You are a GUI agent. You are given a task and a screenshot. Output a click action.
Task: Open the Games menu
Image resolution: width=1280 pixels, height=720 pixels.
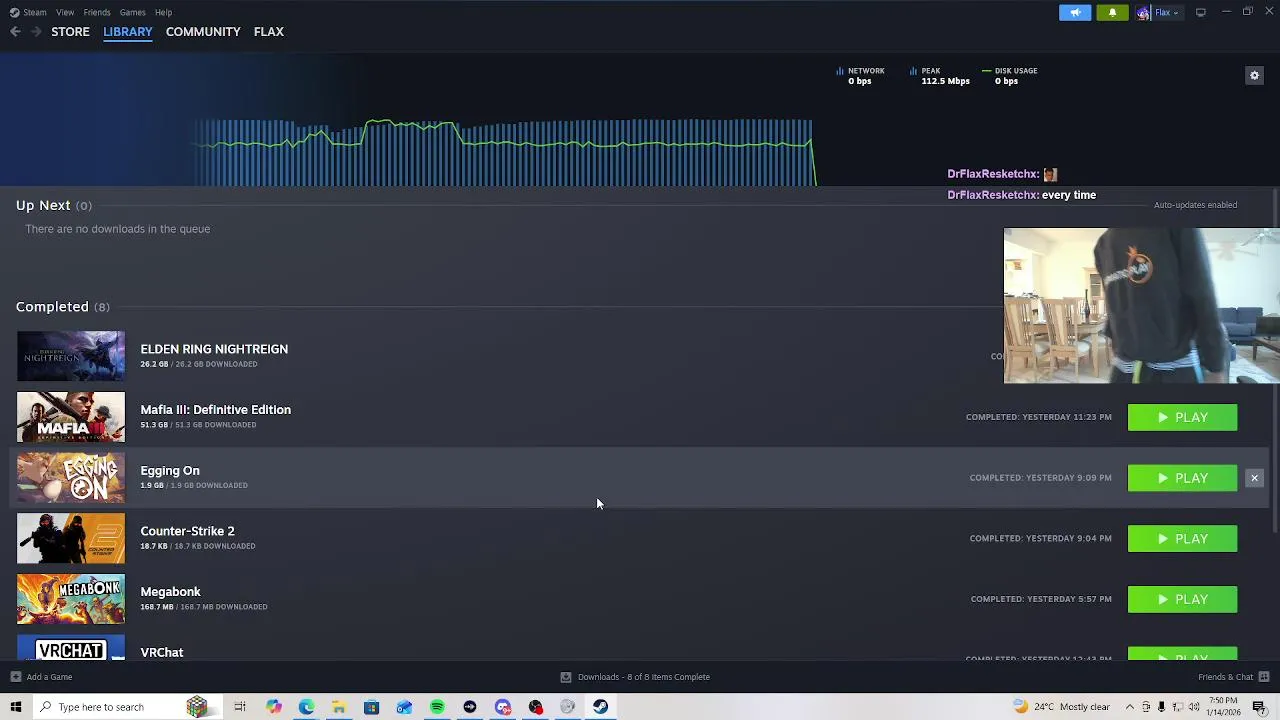pyautogui.click(x=132, y=12)
